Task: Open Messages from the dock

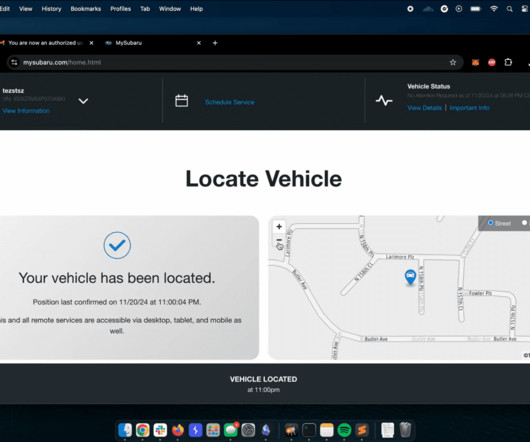Action: (x=231, y=430)
